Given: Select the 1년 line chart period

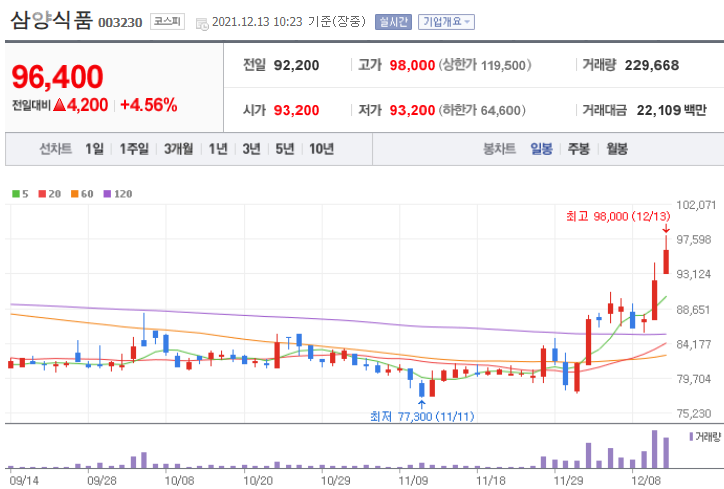Looking at the screenshot, I should pos(218,149).
